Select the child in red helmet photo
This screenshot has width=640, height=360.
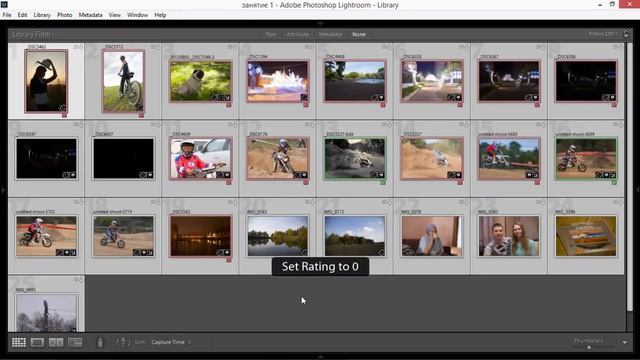pos(200,158)
